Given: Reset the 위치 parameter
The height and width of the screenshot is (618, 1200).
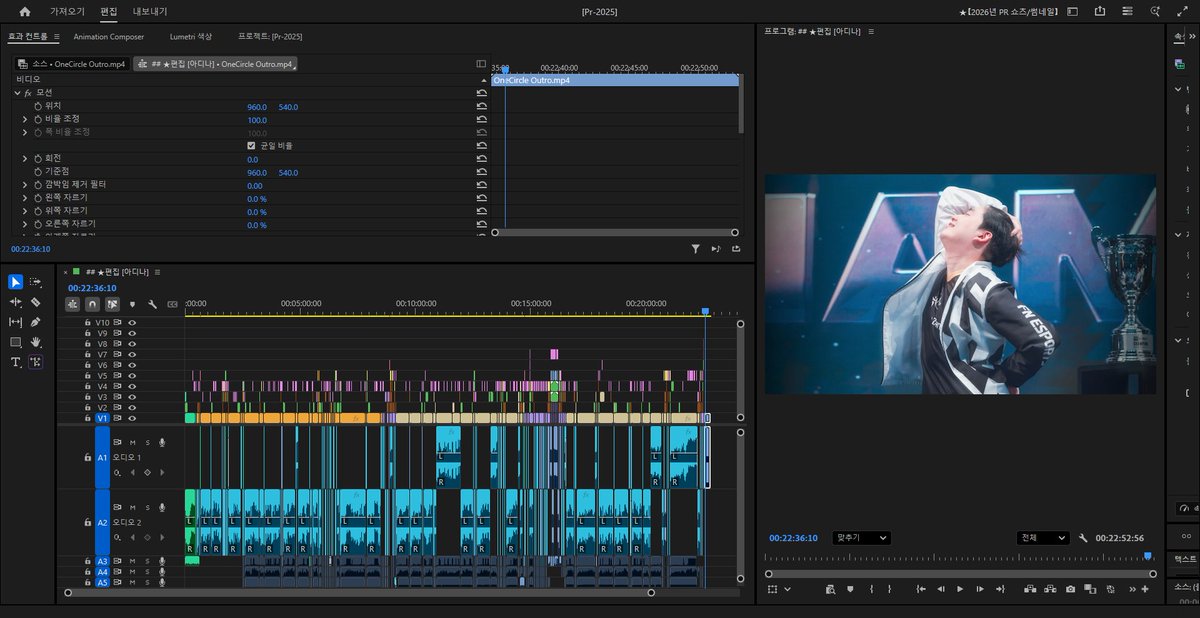Looking at the screenshot, I should tap(481, 106).
